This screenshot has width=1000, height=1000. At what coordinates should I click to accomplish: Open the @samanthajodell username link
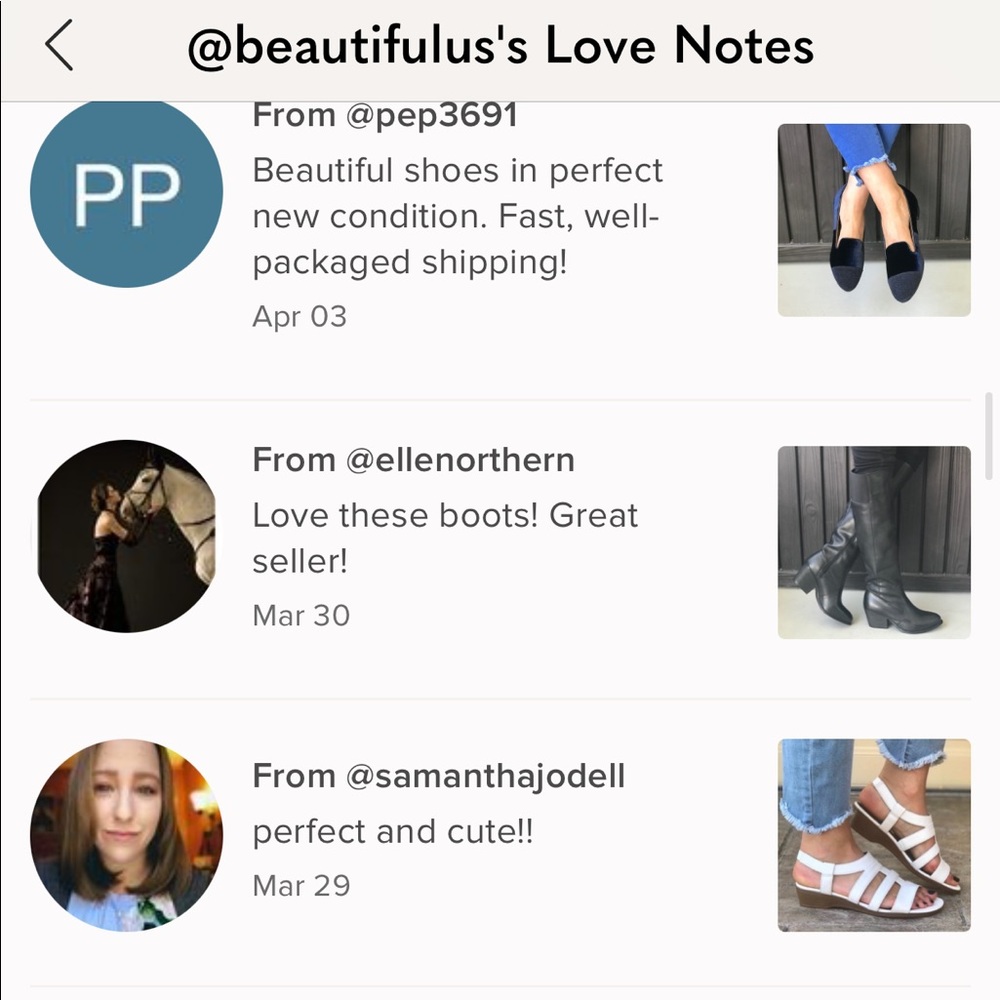[485, 776]
